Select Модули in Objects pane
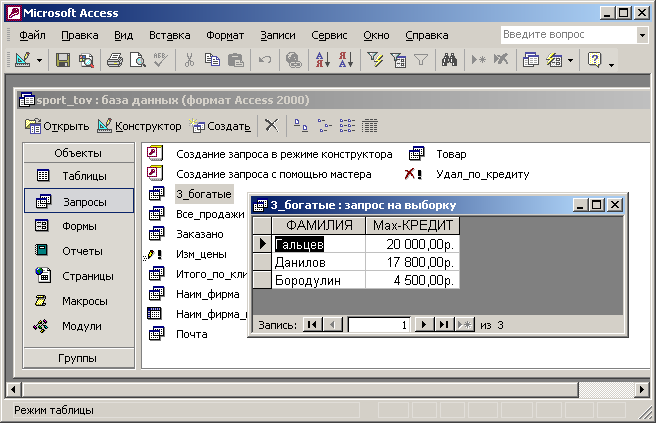Image resolution: width=656 pixels, height=423 pixels. 79,326
